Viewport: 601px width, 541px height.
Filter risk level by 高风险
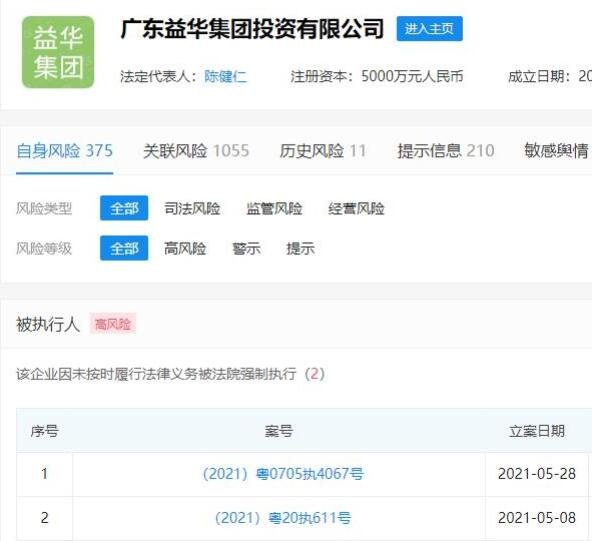click(x=185, y=248)
